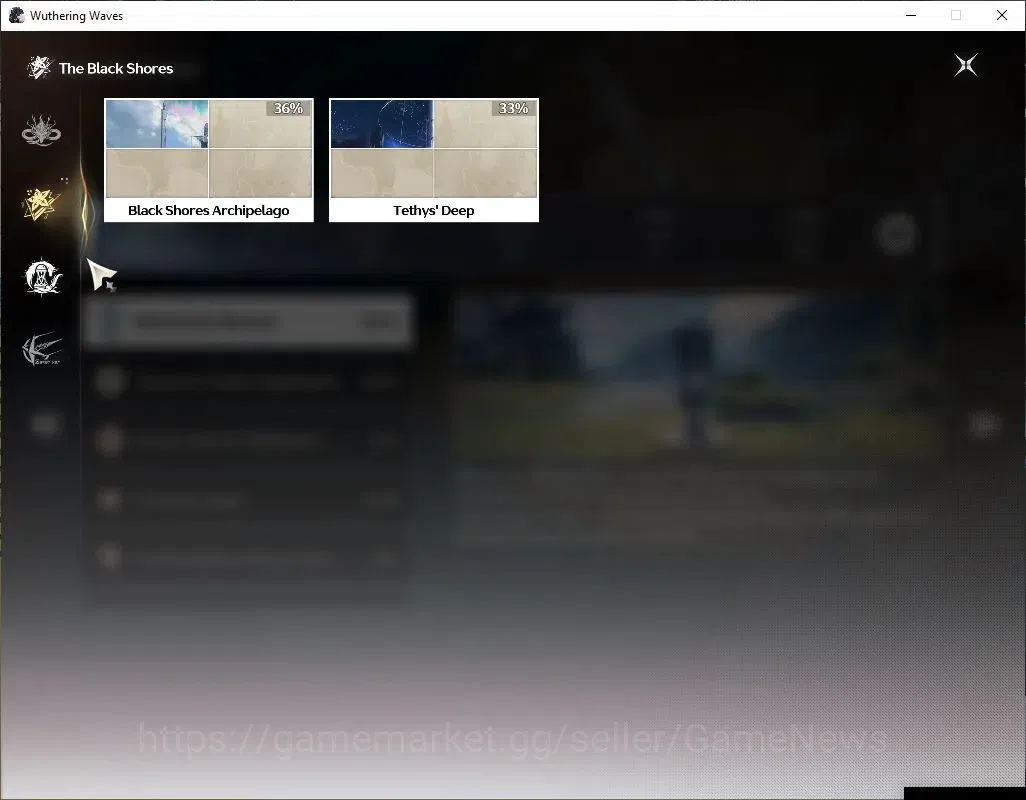Minimize the Wuthering Waves window
The width and height of the screenshot is (1026, 800).
coord(911,15)
